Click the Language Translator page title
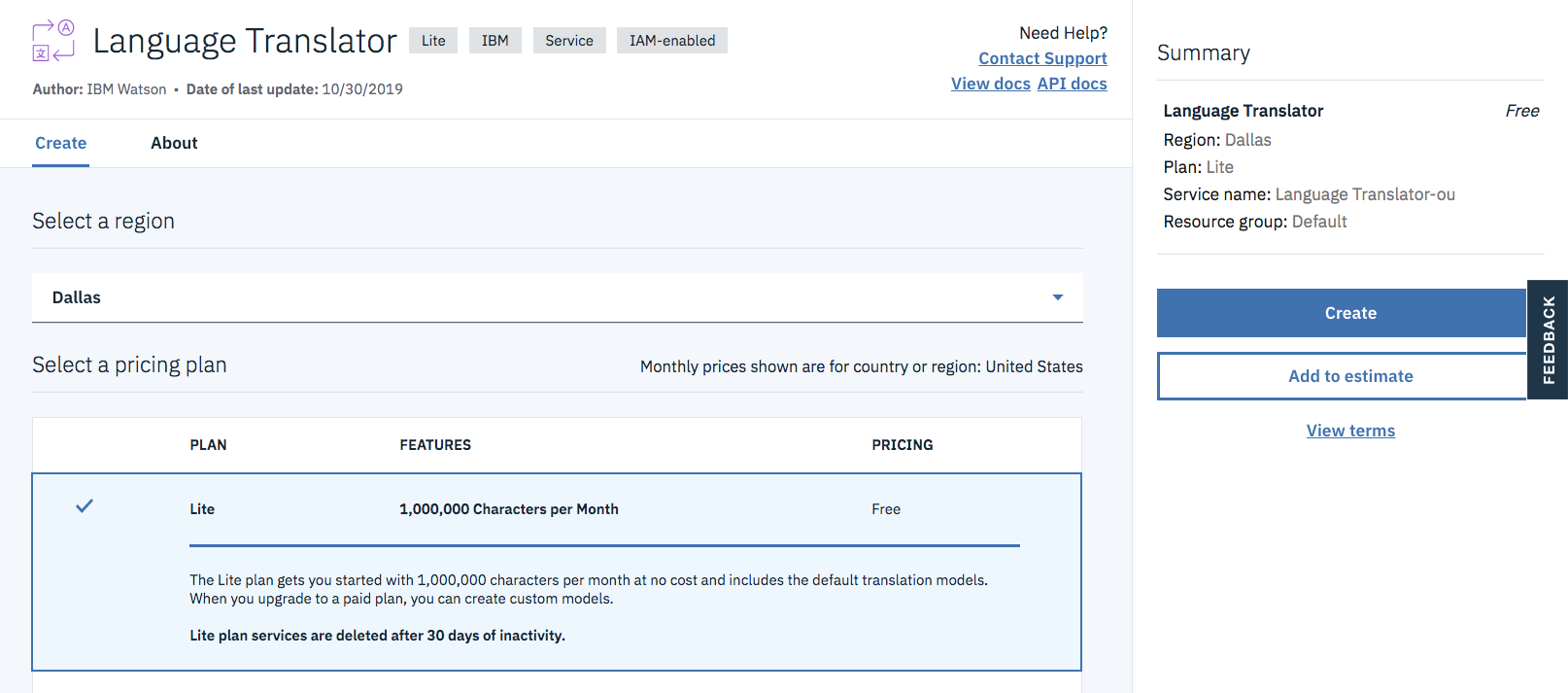Viewport: 1568px width, 693px height. (245, 41)
